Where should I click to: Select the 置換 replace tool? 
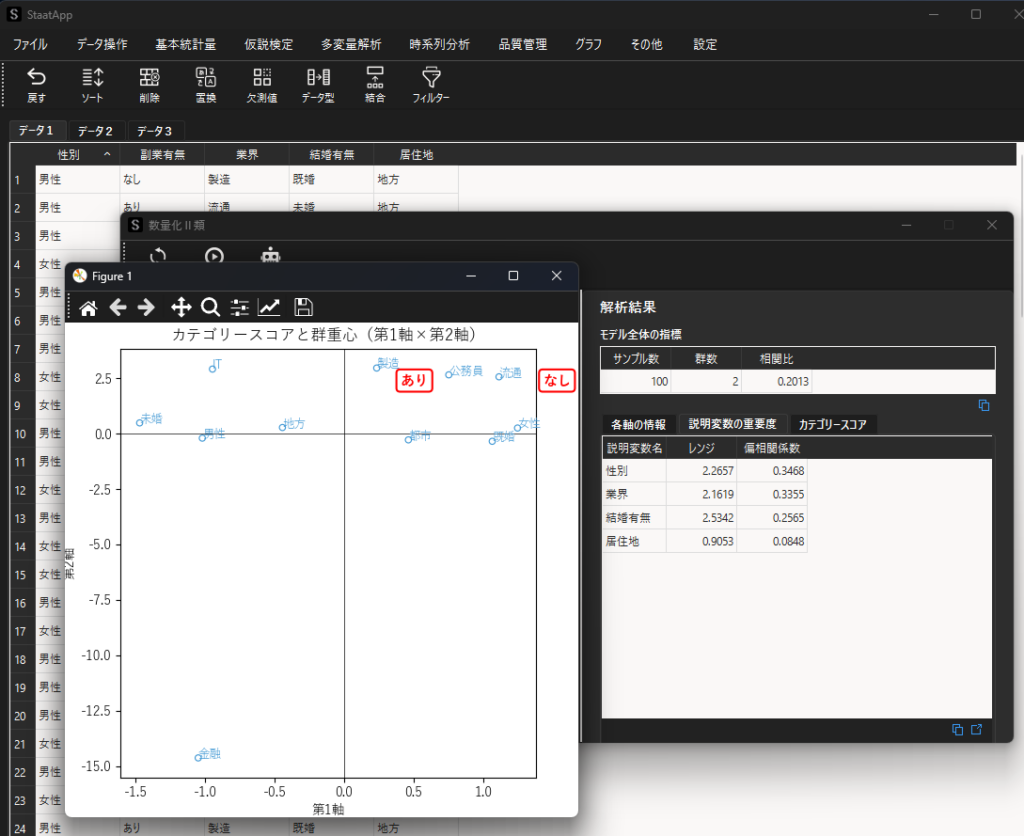(x=205, y=84)
